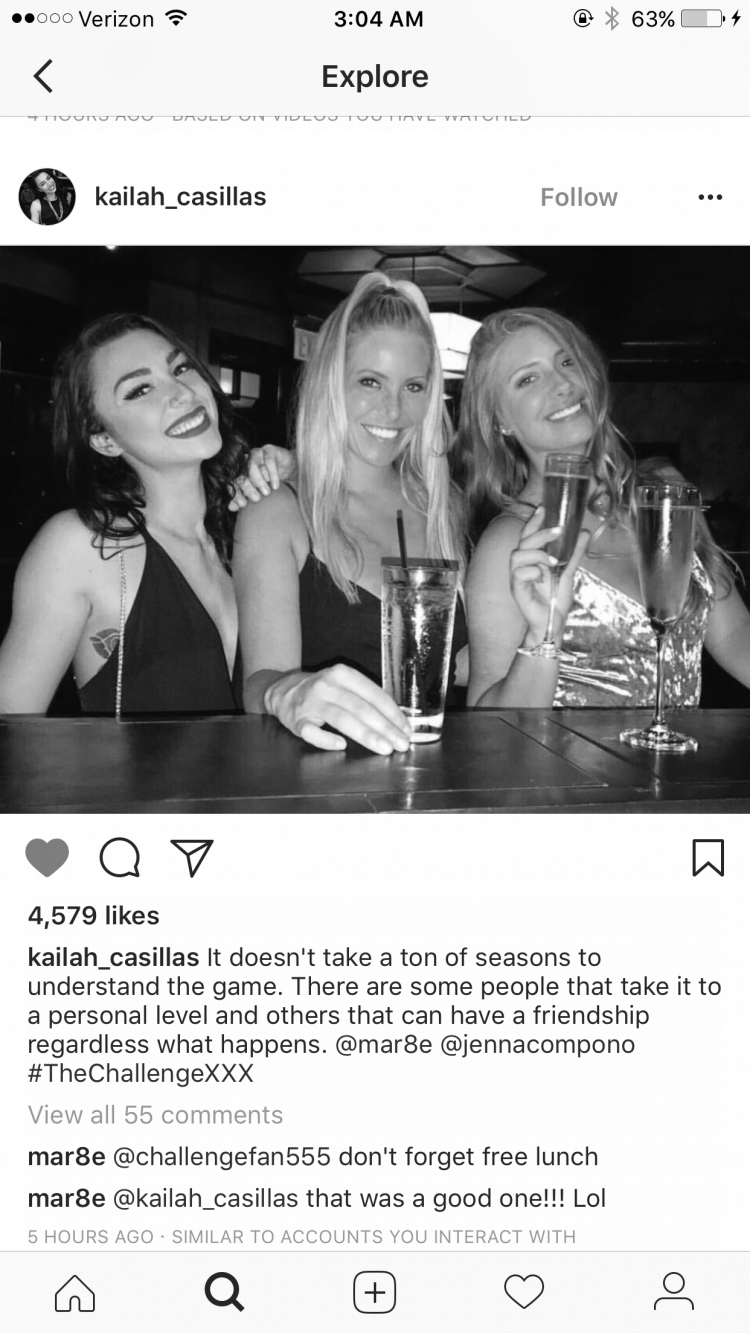750x1333 pixels.
Task: View the 4,579 likes list
Action: pos(94,915)
